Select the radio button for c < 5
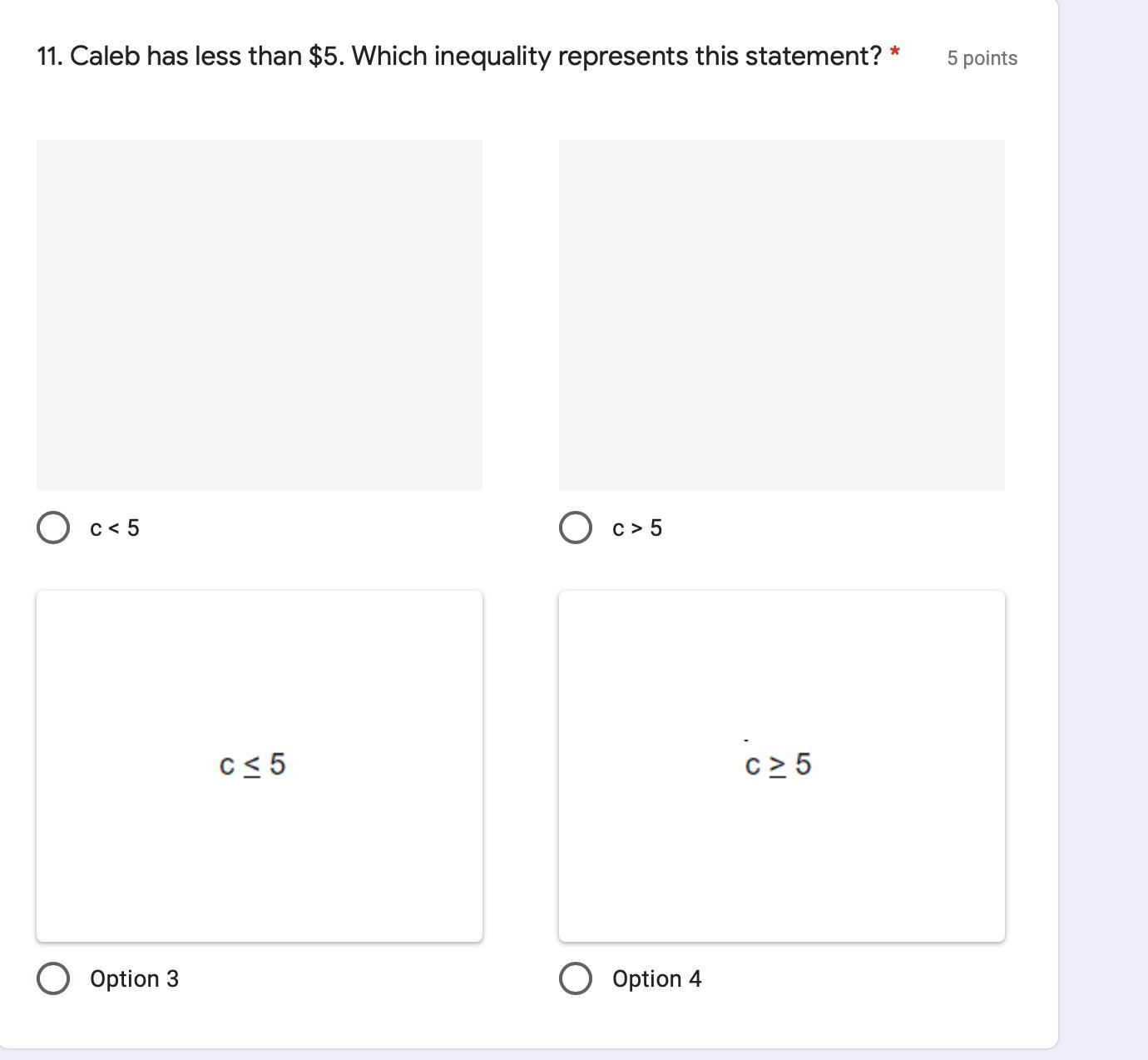 (53, 528)
